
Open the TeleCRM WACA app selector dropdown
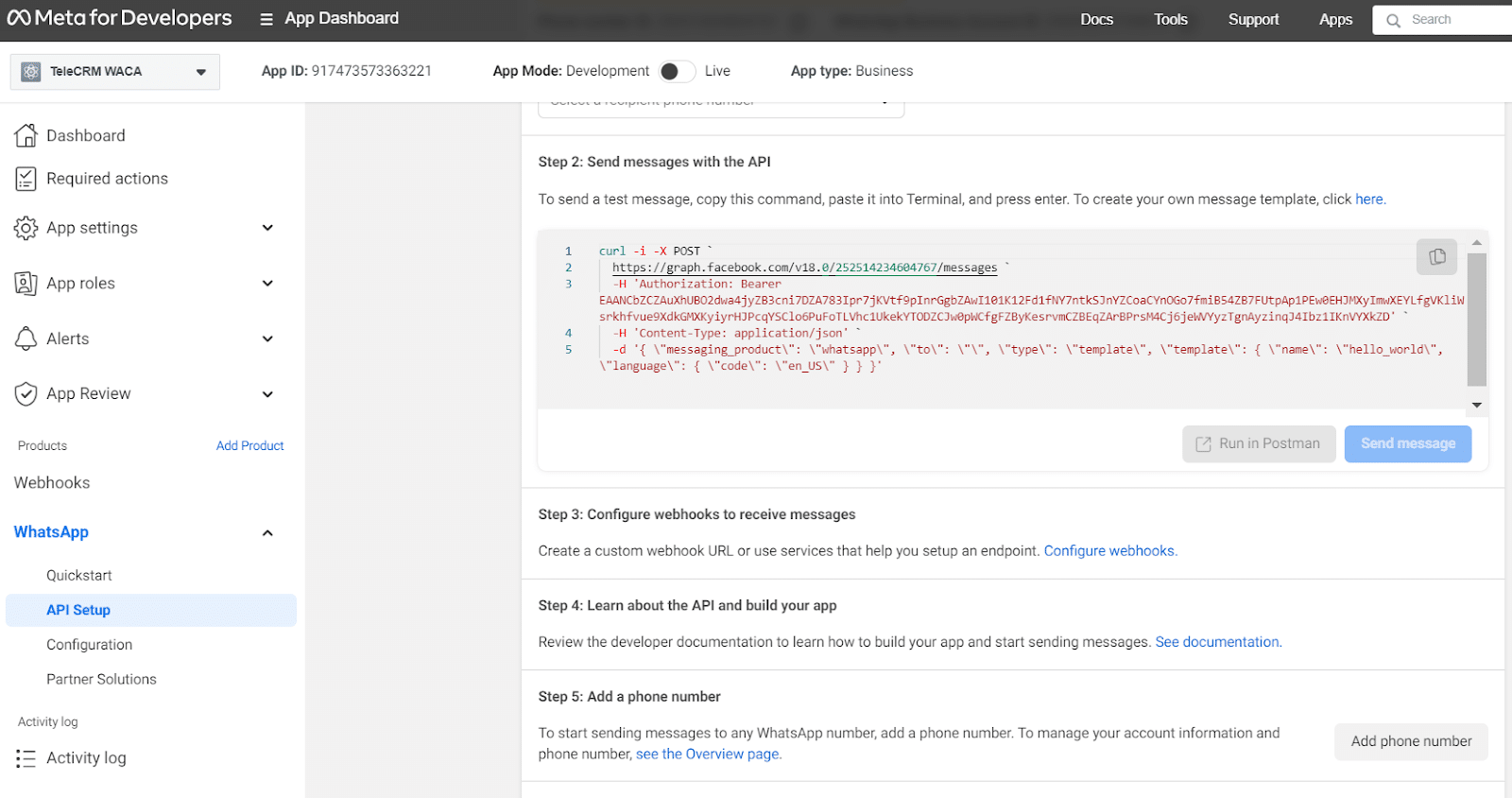[x=115, y=72]
